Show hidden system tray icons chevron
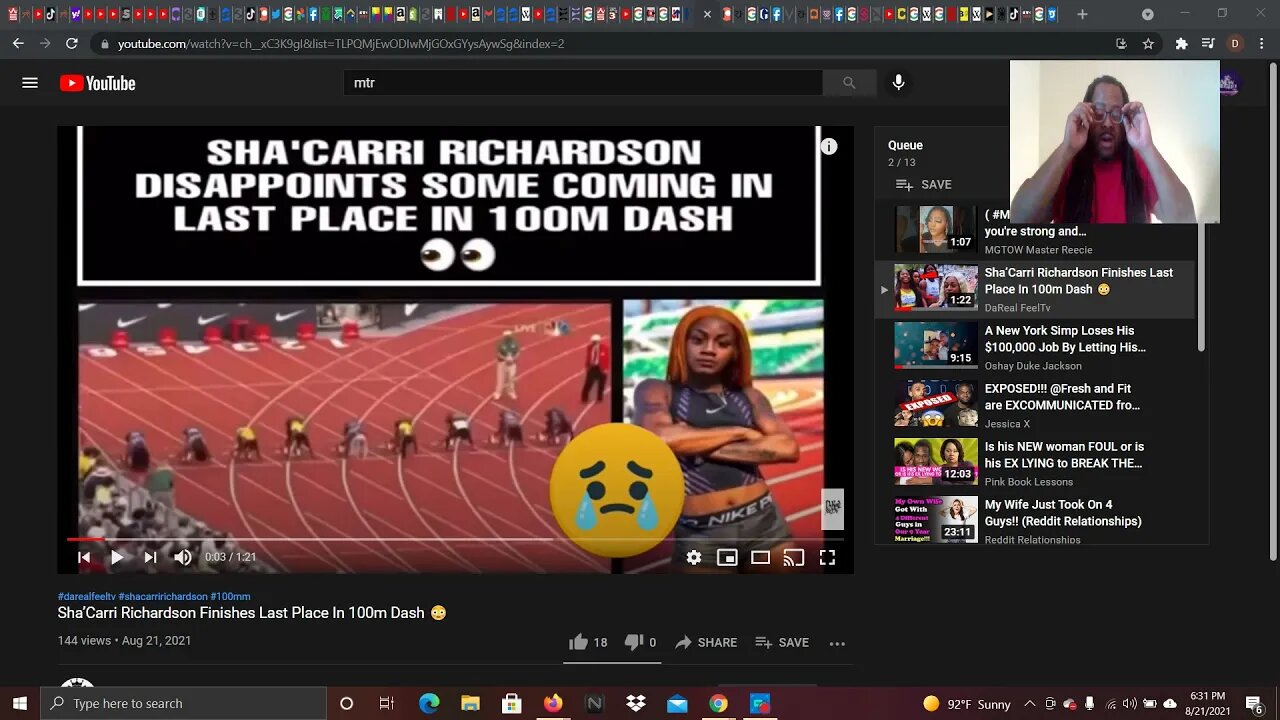The height and width of the screenshot is (720, 1280). pyautogui.click(x=1029, y=703)
